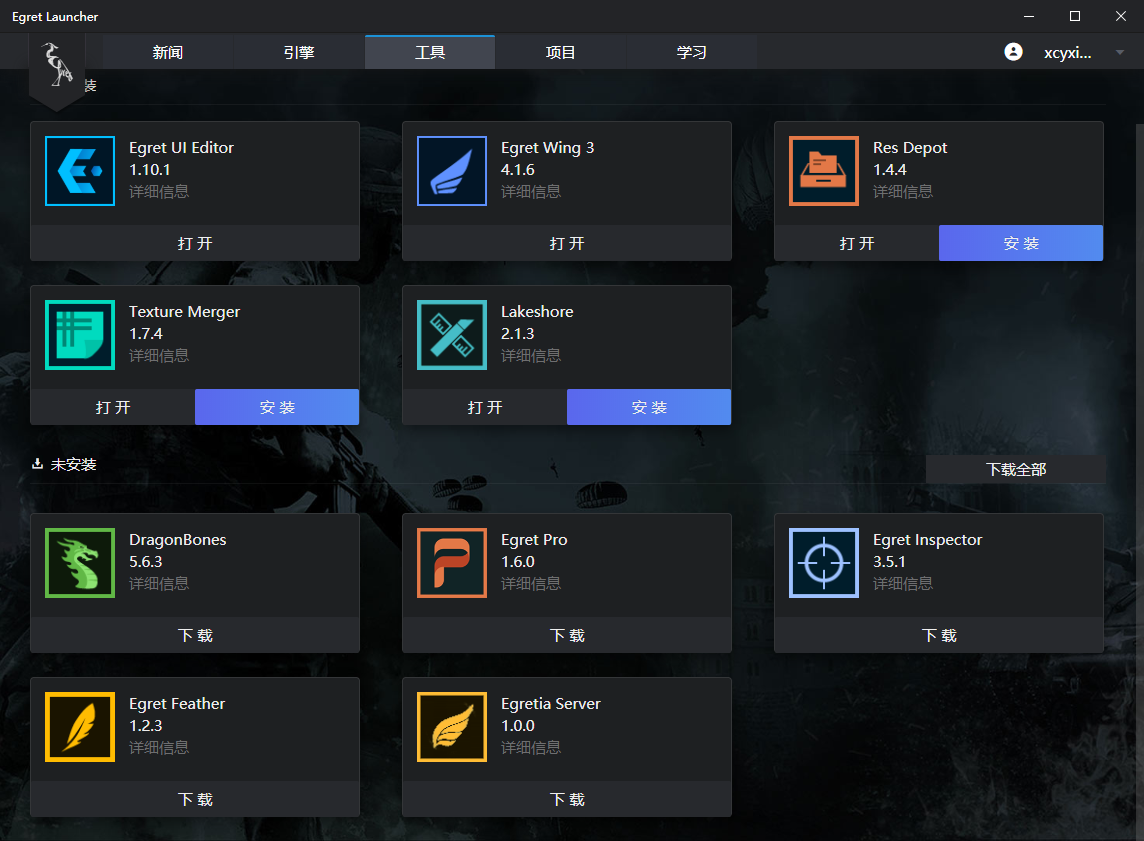Maximize the Egret Launcher window
Viewport: 1144px width, 841px height.
pos(1075,16)
